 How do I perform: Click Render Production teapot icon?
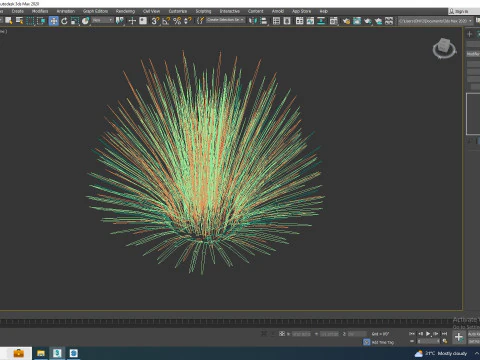click(x=368, y=21)
